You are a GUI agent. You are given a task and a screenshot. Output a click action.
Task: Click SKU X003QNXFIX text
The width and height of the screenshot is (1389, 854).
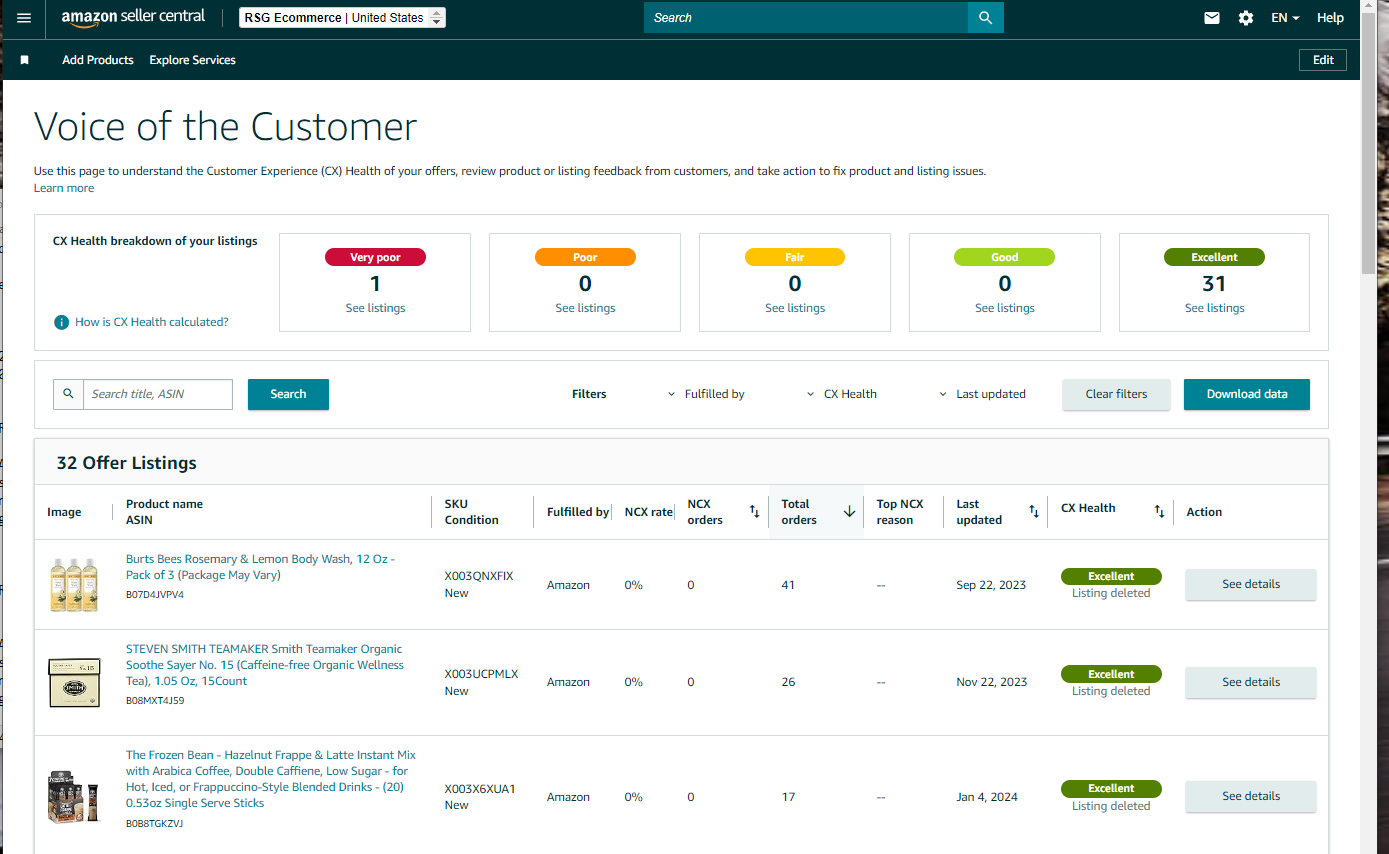click(x=479, y=576)
